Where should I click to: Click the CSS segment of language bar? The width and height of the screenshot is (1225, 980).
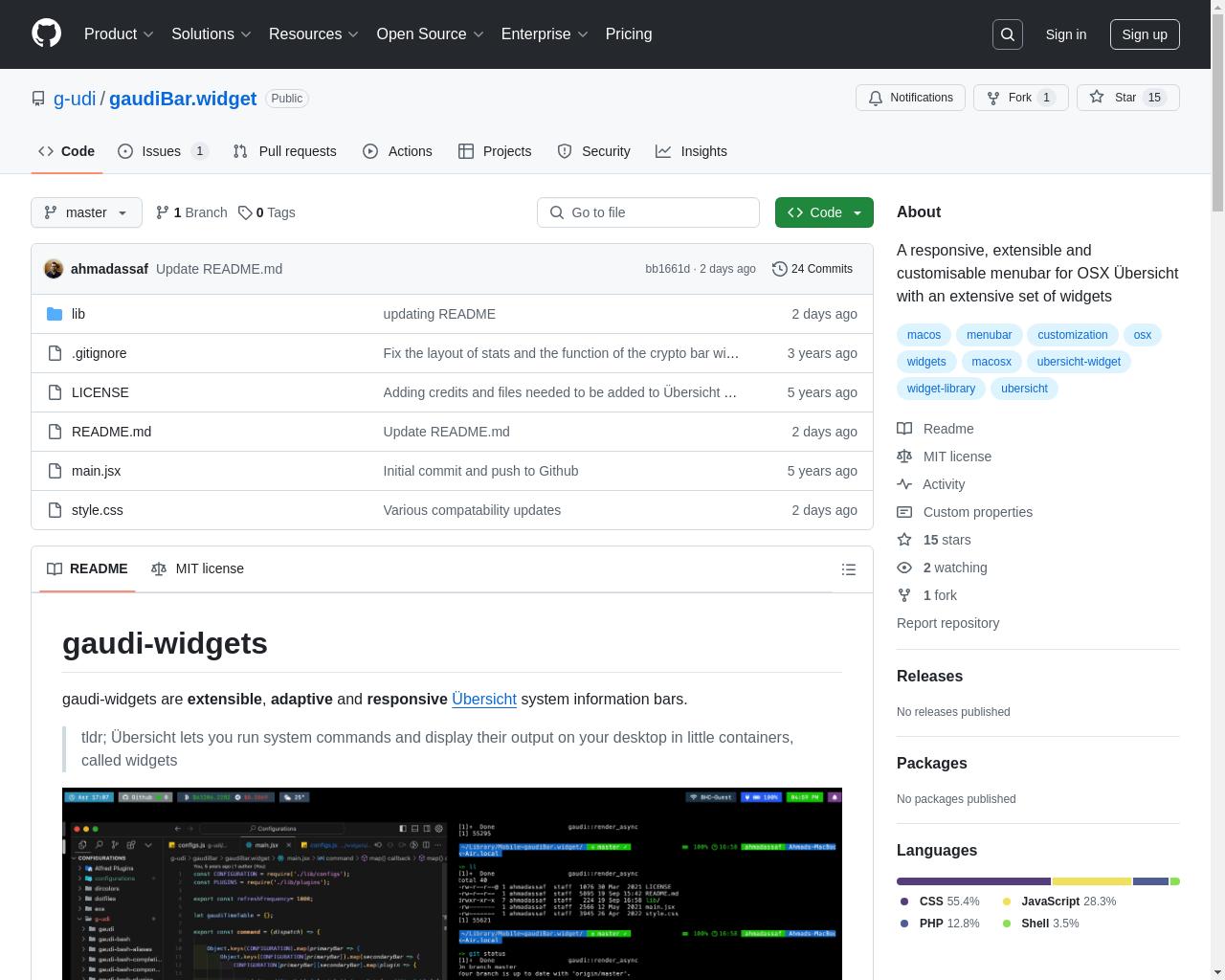click(973, 881)
